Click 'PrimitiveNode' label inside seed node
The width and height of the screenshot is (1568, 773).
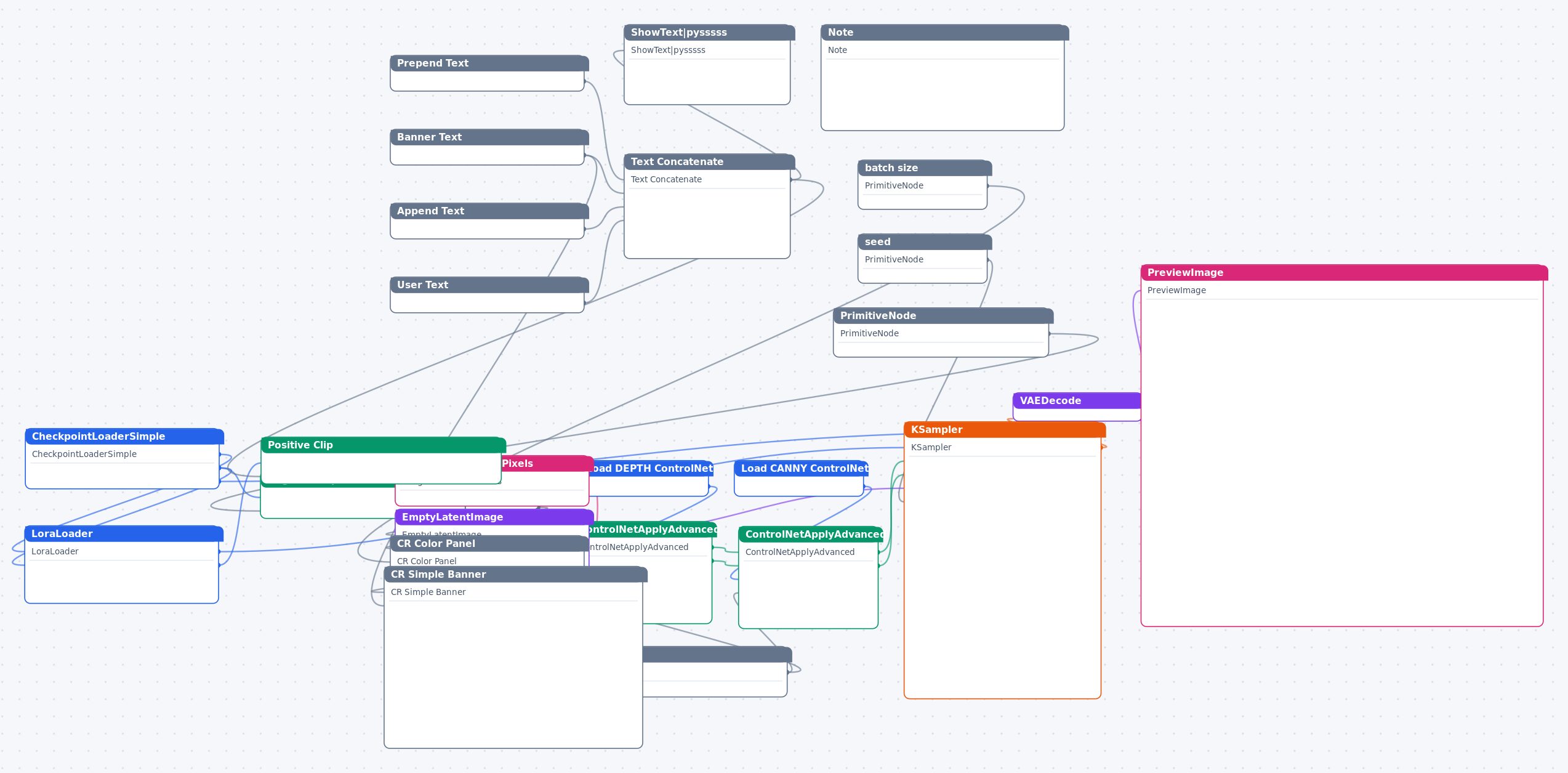(x=894, y=259)
